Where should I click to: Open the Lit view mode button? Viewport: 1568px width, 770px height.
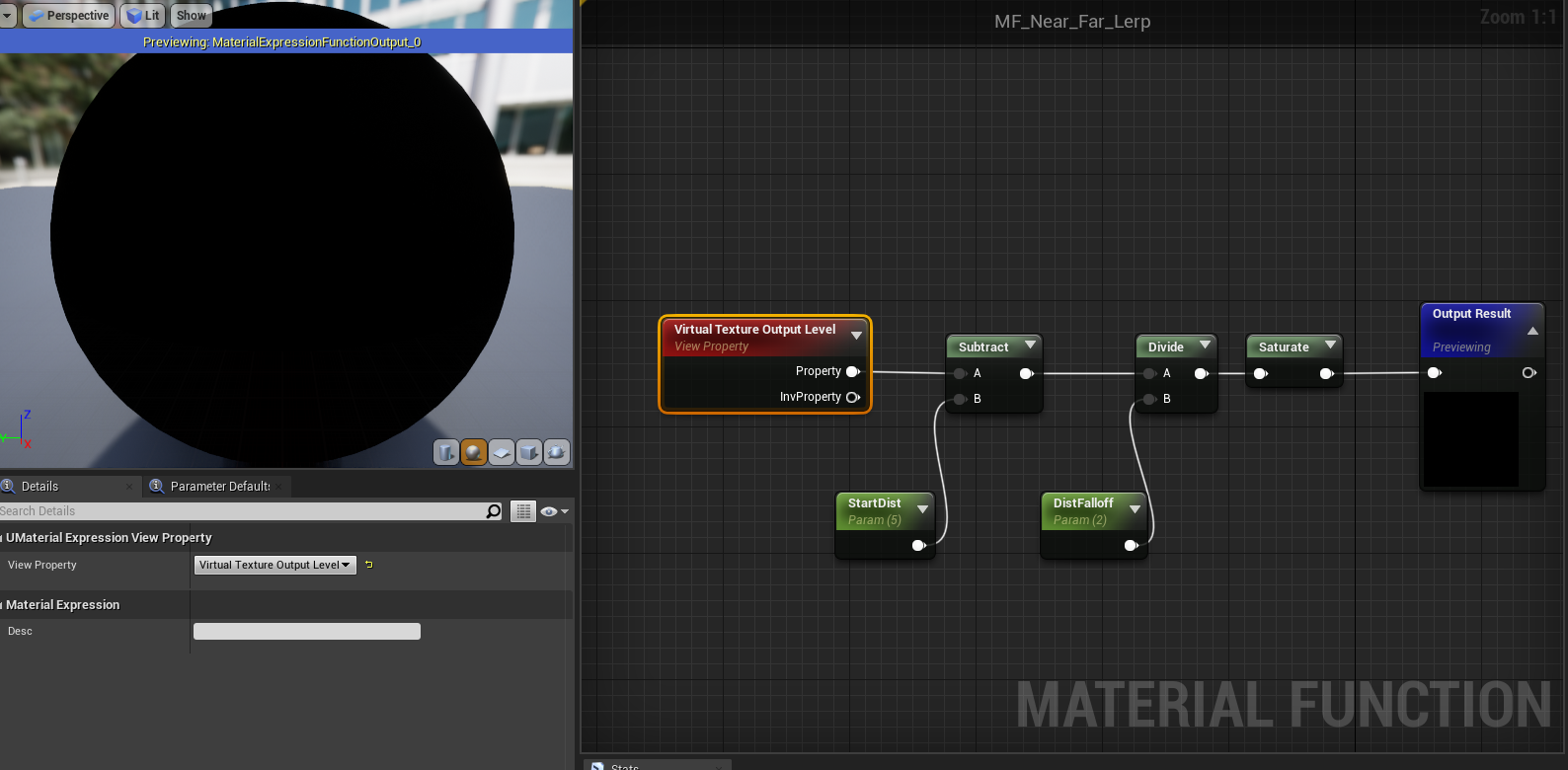pyautogui.click(x=143, y=16)
